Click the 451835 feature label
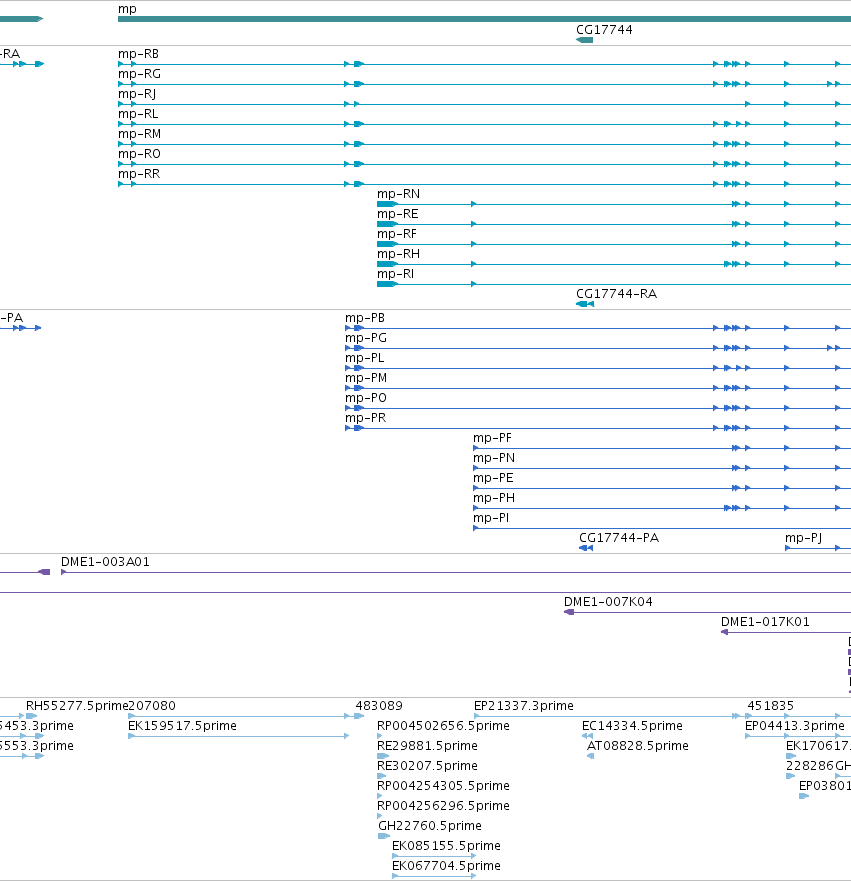The image size is (851, 881). coord(770,706)
